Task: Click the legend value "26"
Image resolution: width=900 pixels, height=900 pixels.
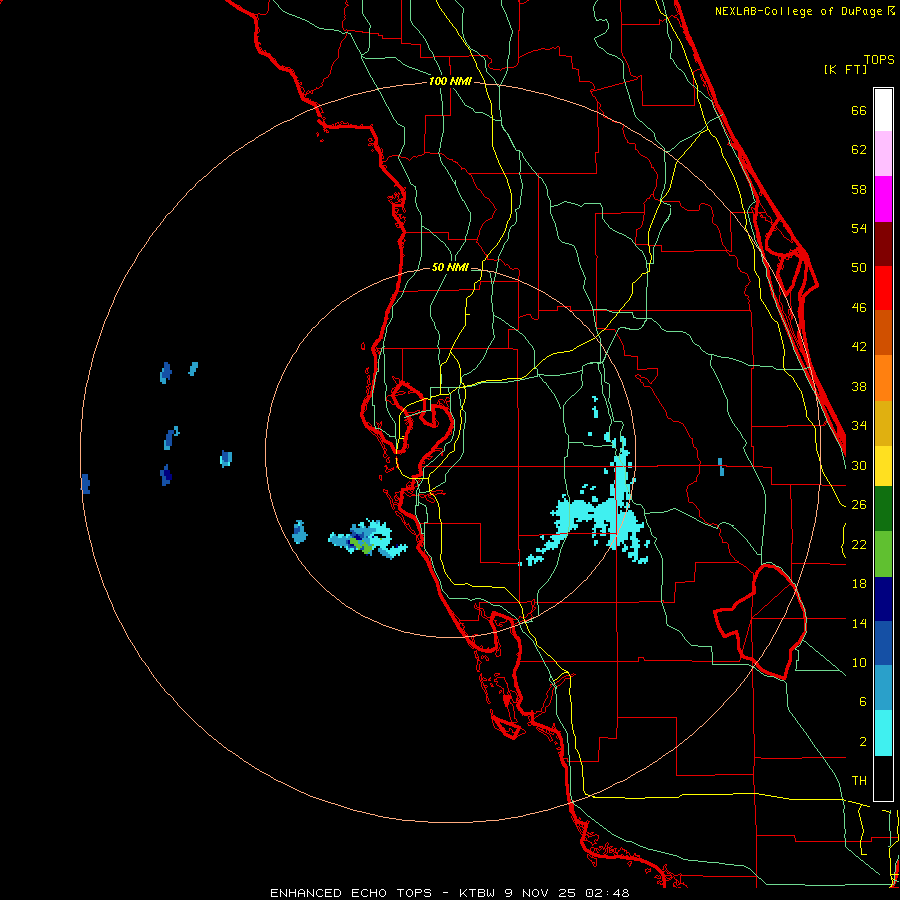Action: pos(859,505)
